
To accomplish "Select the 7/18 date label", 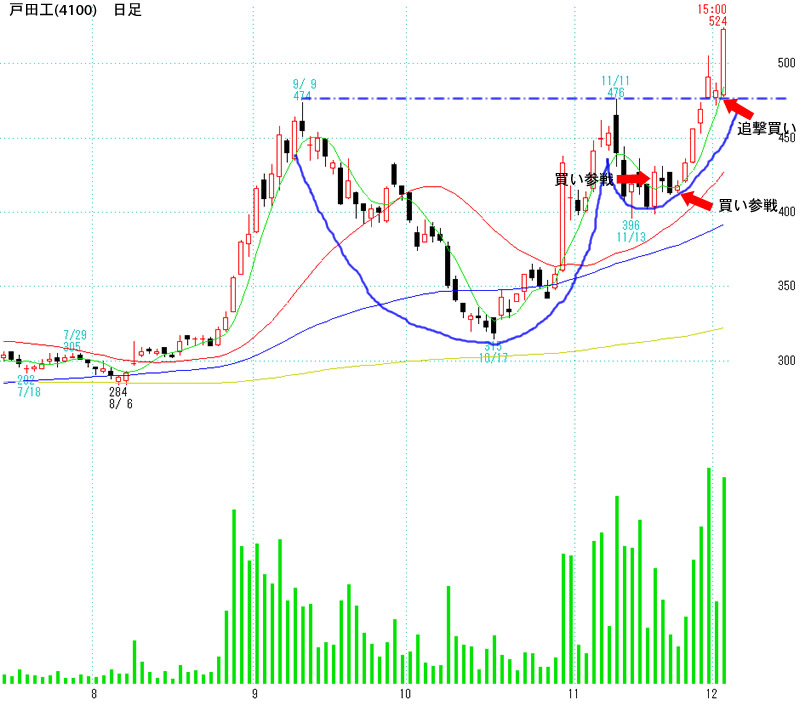I will point(29,392).
